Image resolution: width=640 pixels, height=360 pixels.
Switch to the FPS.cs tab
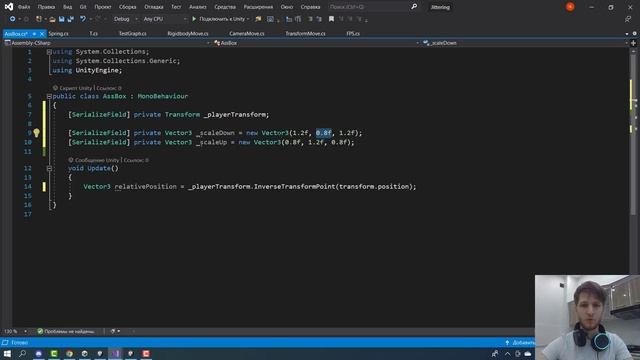click(353, 34)
